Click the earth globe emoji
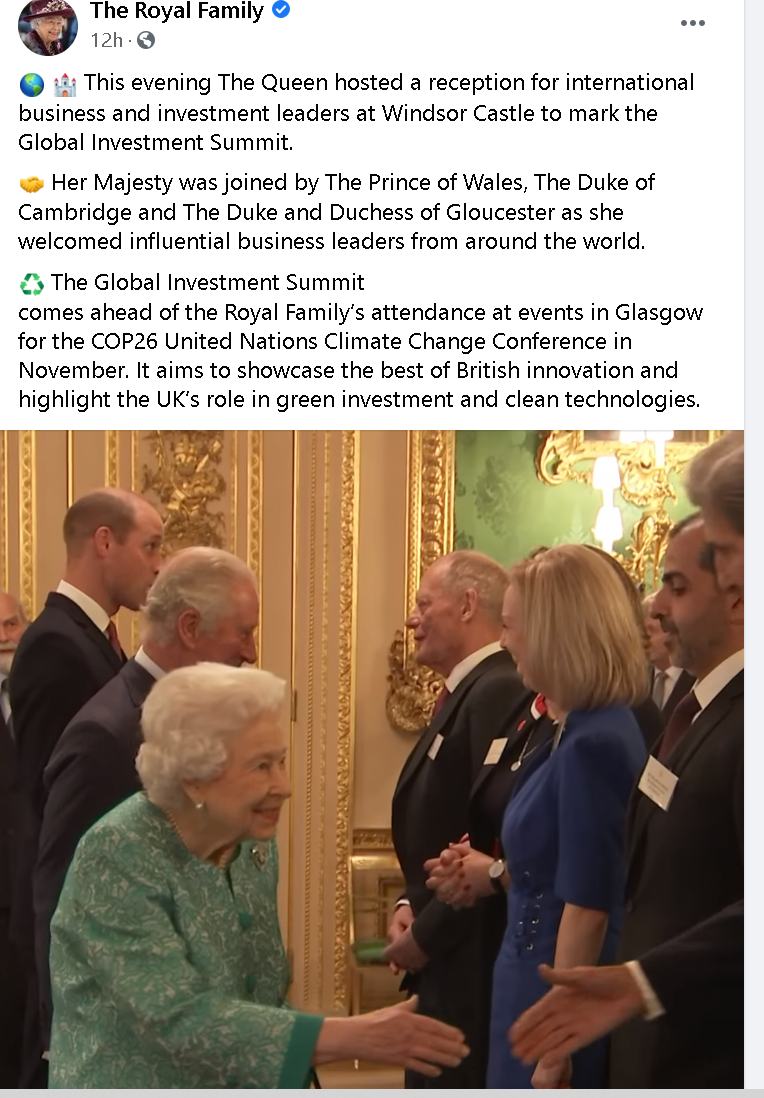This screenshot has width=764, height=1098. point(32,85)
